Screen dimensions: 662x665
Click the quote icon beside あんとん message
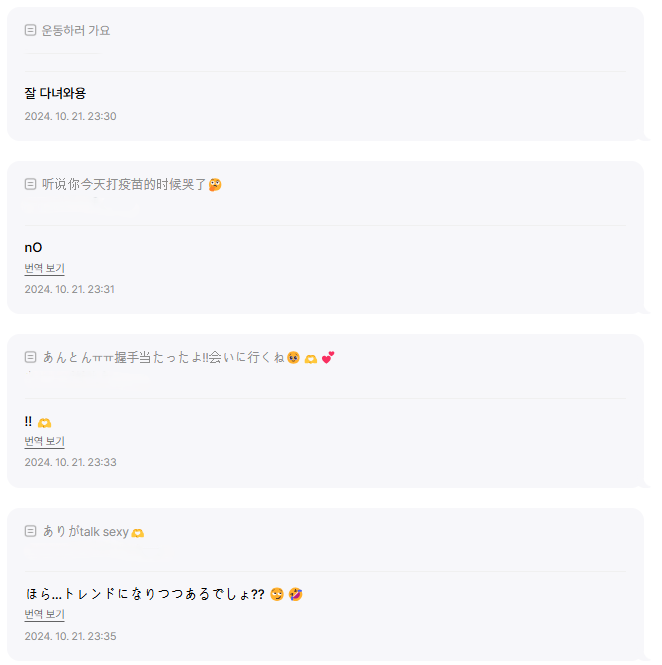(31, 357)
